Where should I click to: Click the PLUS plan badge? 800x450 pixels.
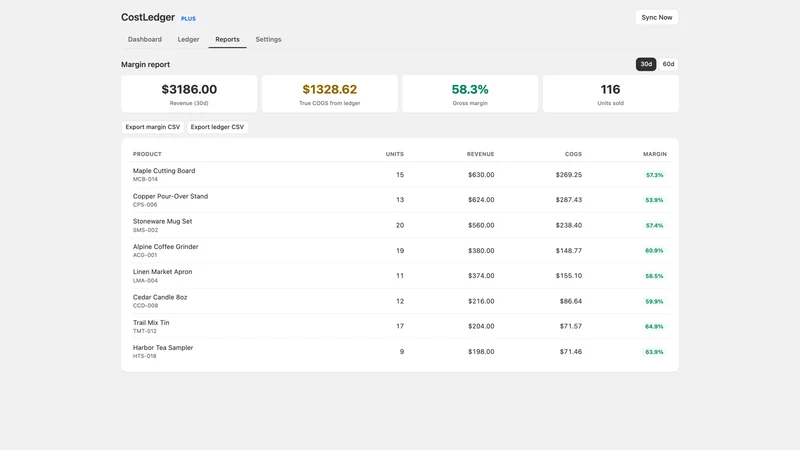(x=188, y=18)
